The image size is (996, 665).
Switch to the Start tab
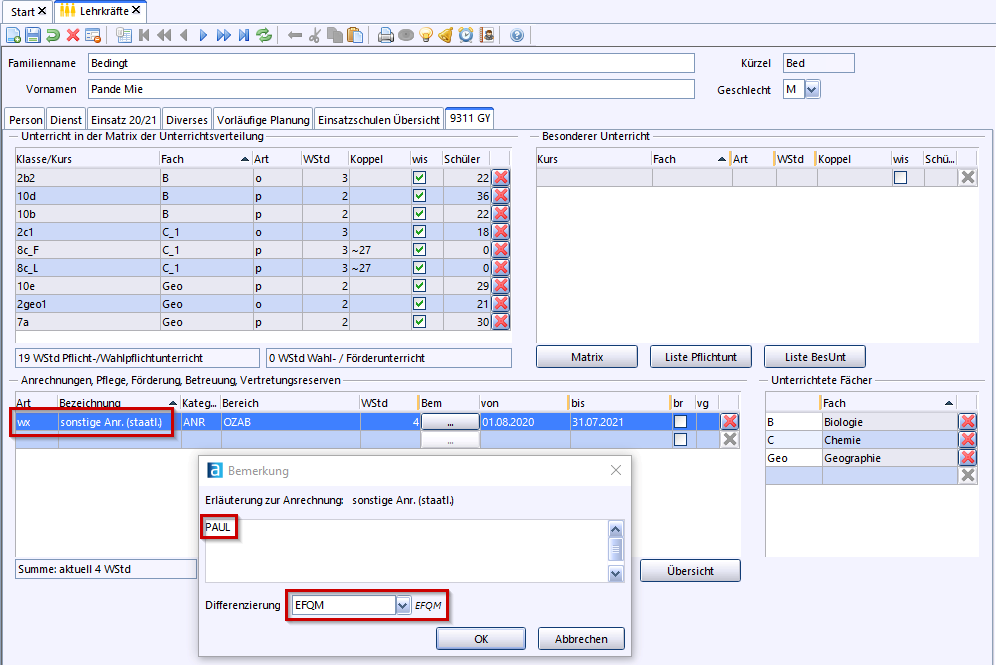click(23, 11)
